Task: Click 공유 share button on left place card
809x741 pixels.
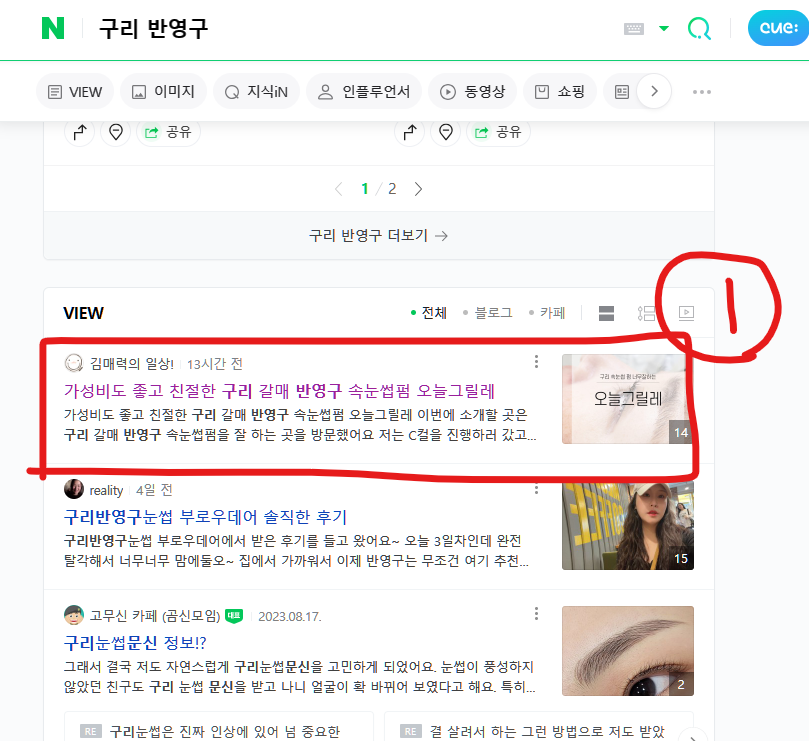Action: tap(169, 132)
